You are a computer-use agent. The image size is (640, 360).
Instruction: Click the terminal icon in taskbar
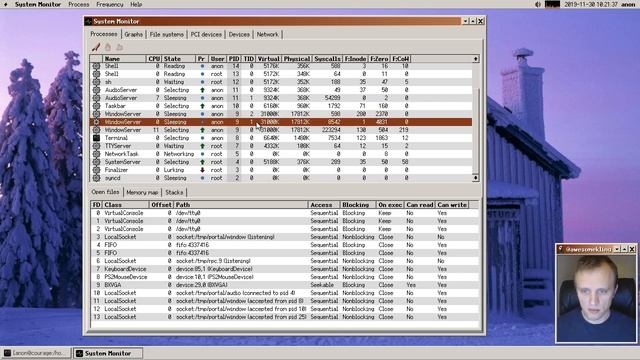pyautogui.click(x=7, y=353)
